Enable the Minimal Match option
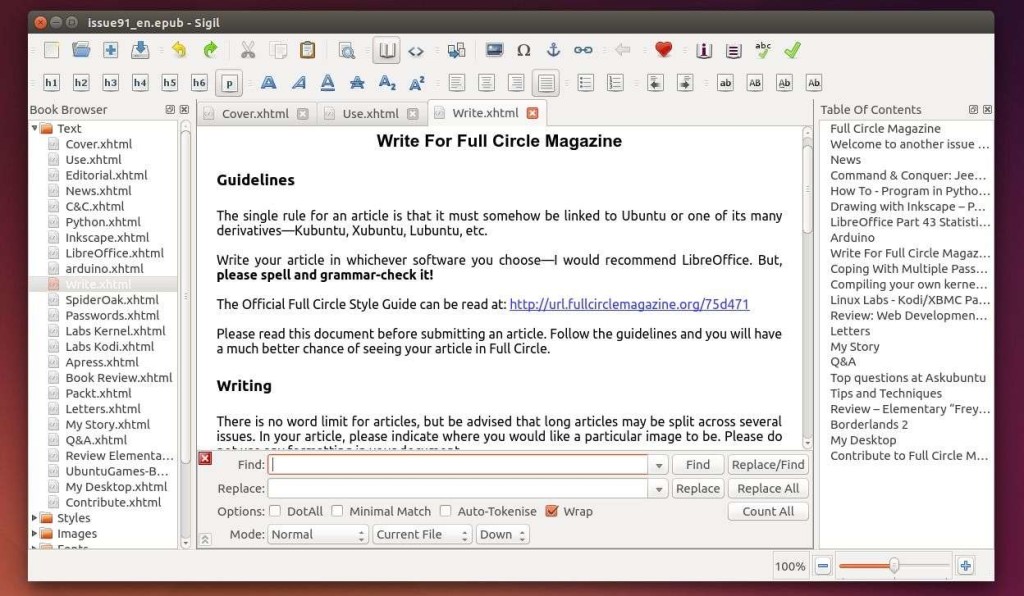The width and height of the screenshot is (1024, 596). [337, 511]
